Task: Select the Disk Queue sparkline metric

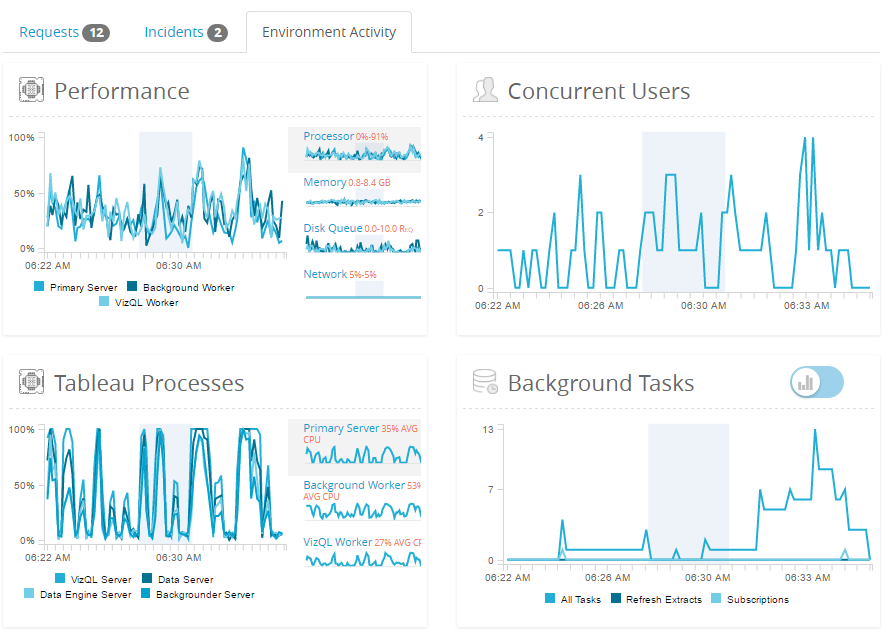Action: click(x=362, y=237)
